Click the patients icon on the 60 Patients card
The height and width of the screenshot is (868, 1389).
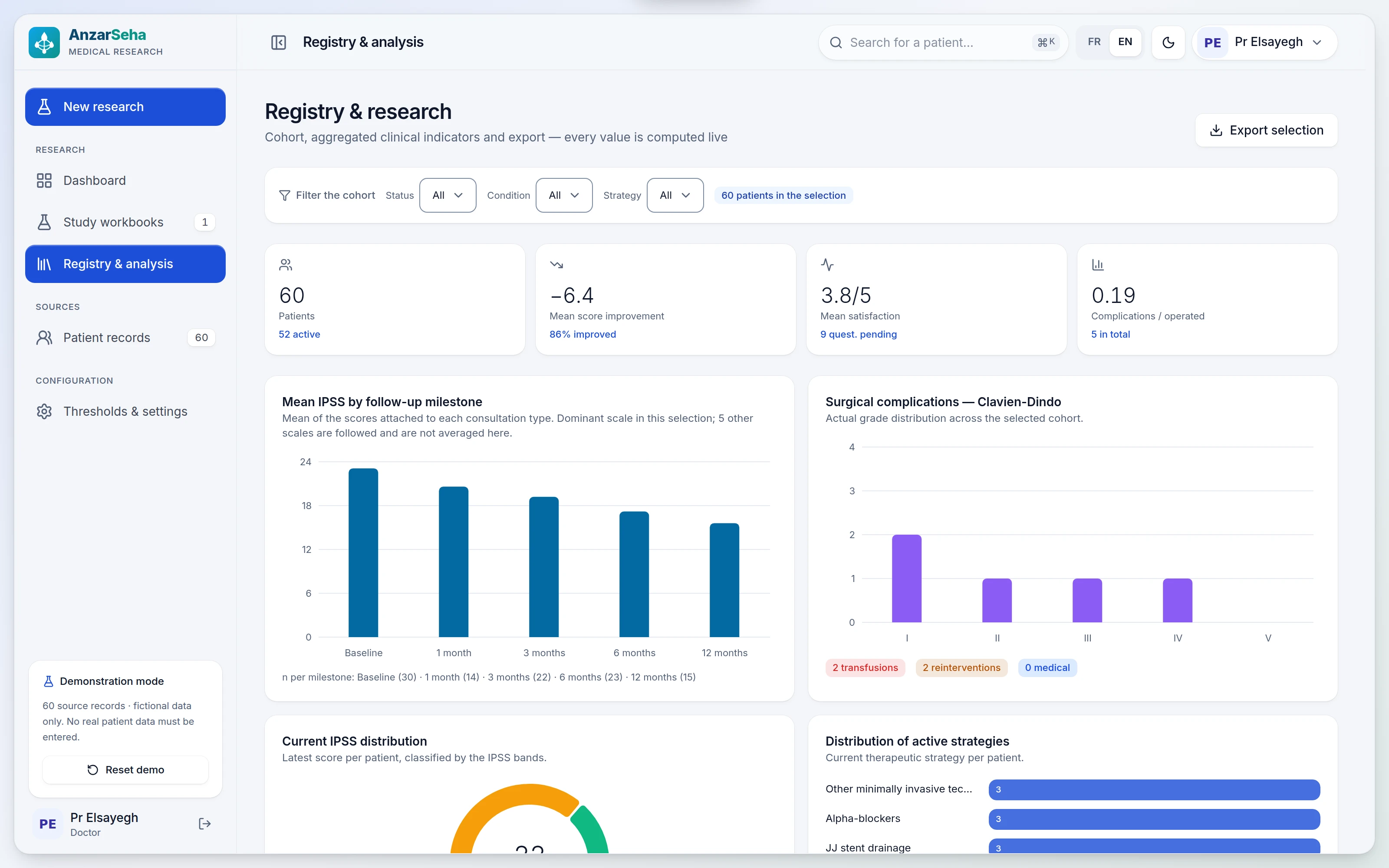[x=285, y=265]
